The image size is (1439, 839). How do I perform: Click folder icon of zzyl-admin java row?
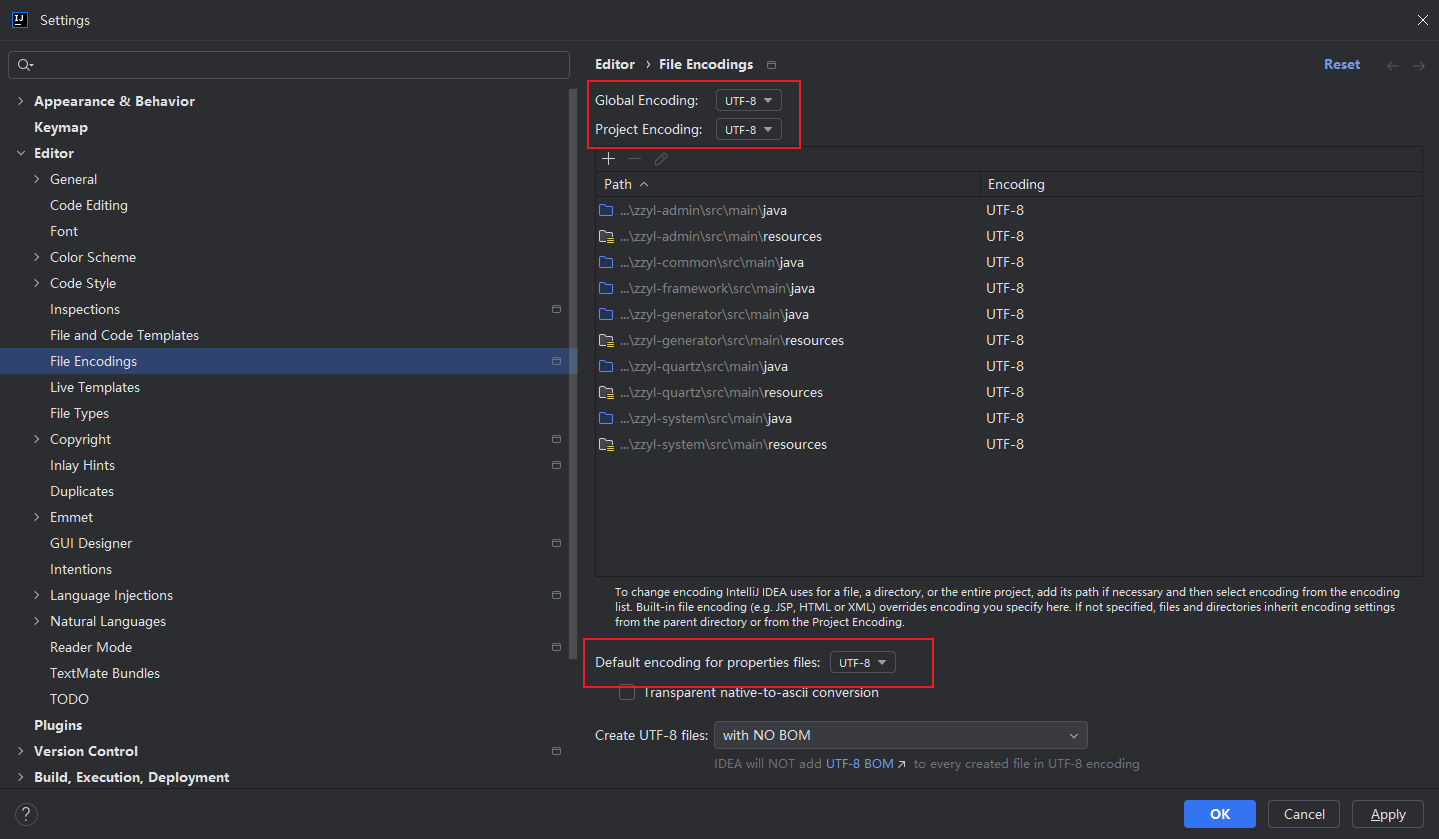(x=606, y=210)
